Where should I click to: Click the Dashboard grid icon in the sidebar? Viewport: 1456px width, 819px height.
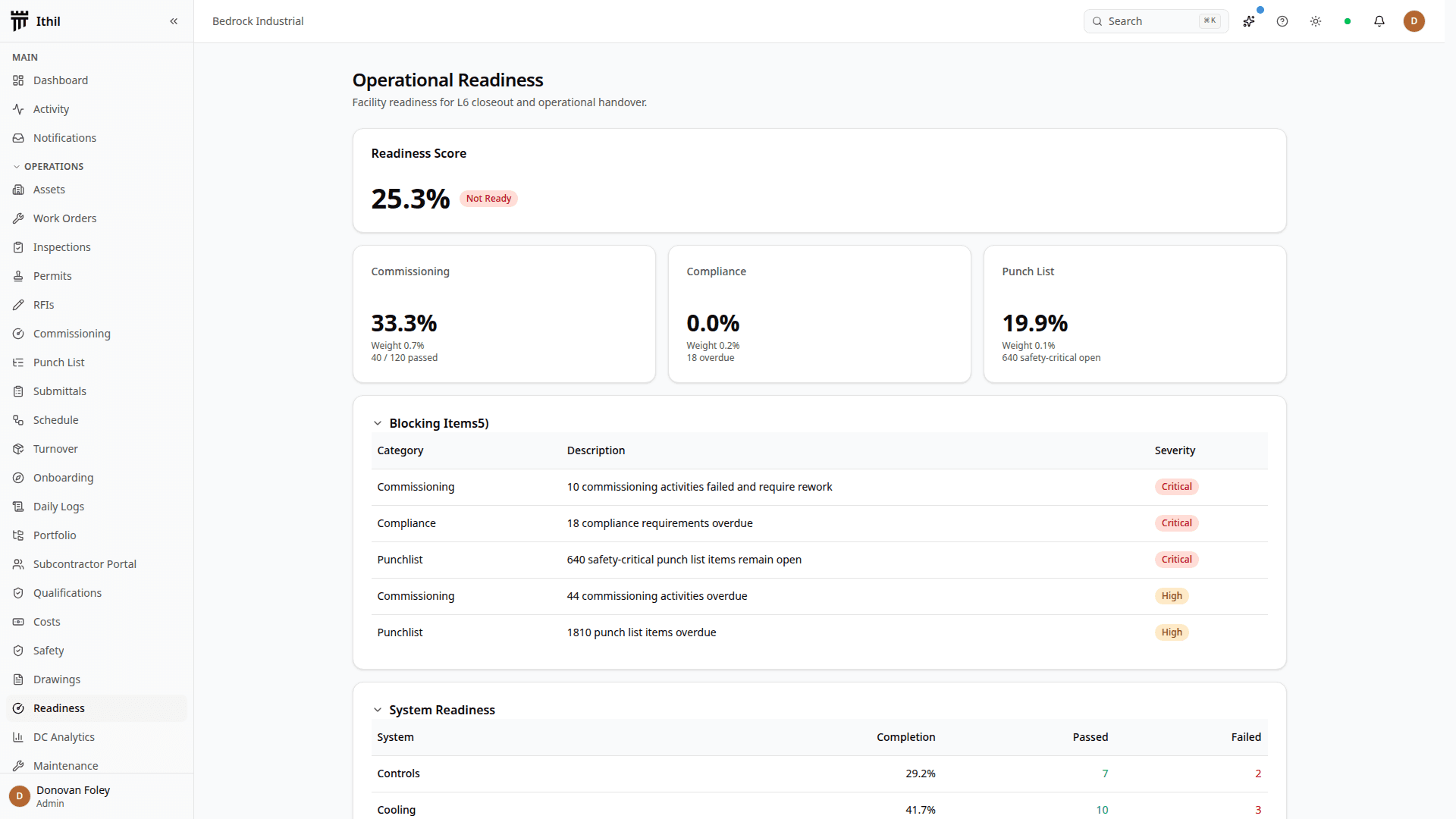point(18,80)
